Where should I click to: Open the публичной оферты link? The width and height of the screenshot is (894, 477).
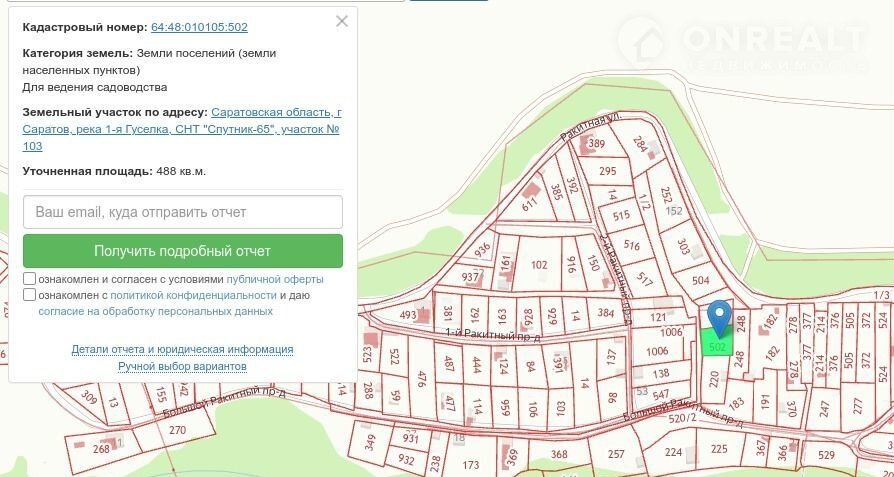click(x=275, y=279)
